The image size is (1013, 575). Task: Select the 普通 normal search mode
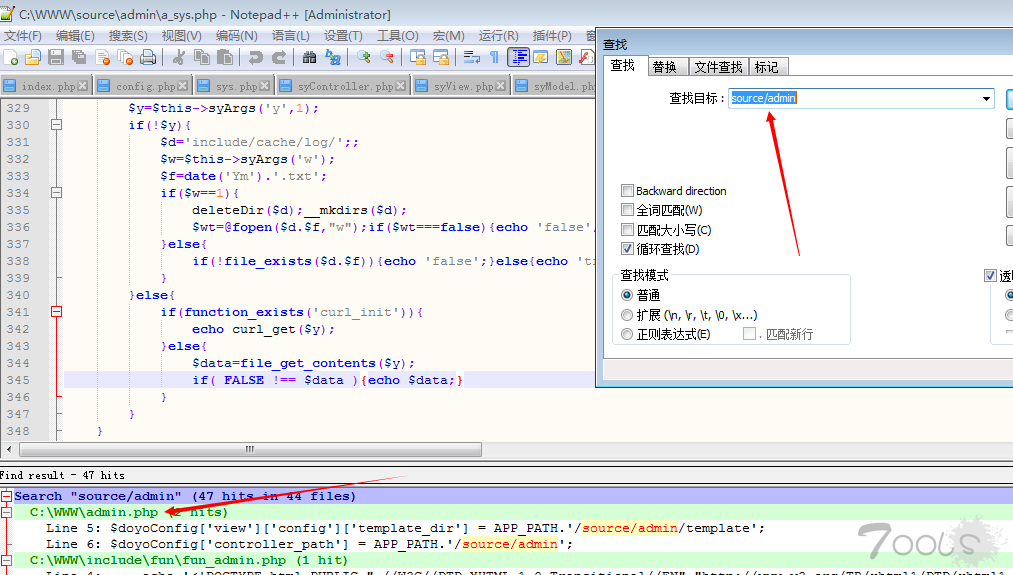point(627,295)
